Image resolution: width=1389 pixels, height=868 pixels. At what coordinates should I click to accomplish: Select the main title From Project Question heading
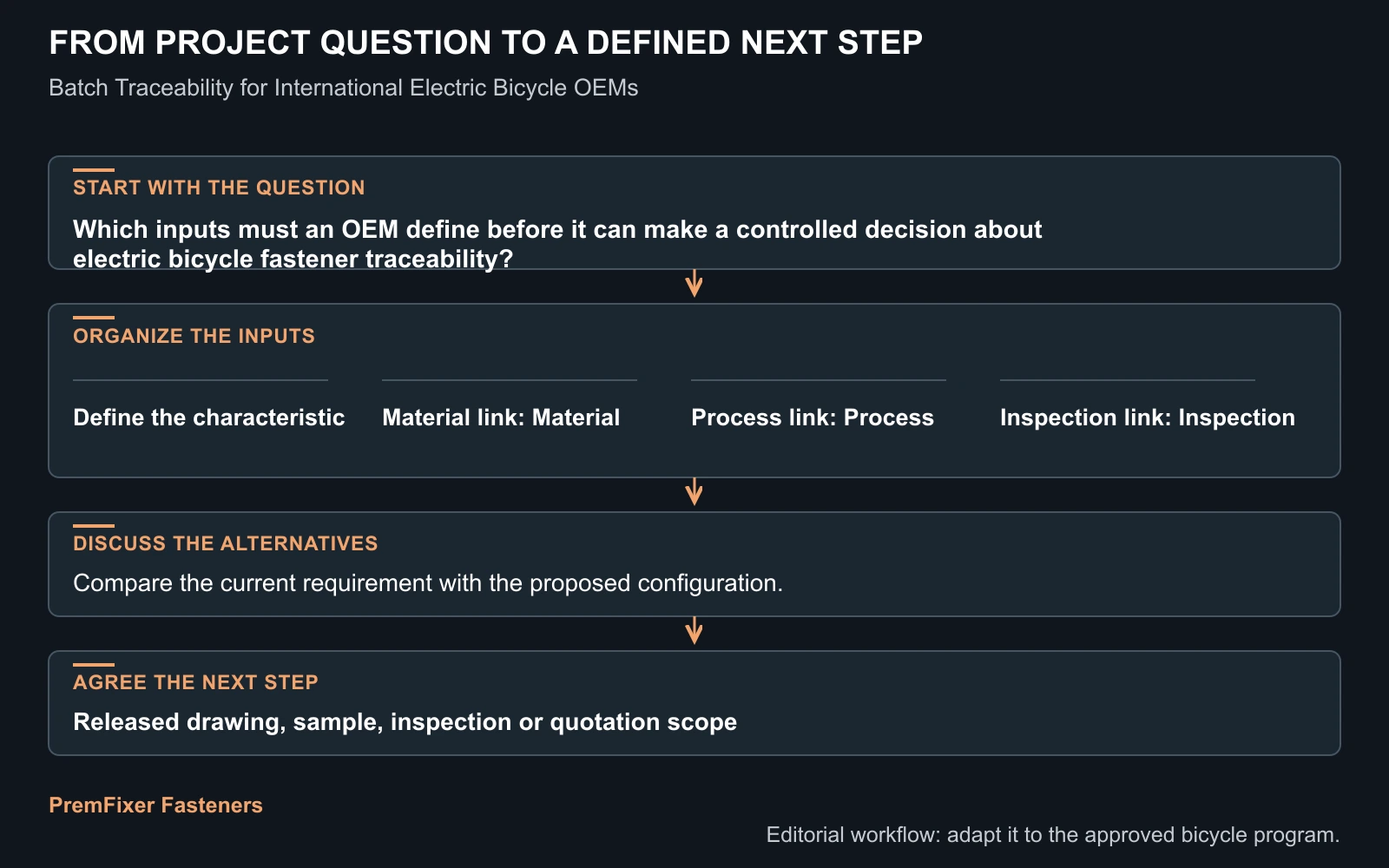click(x=485, y=43)
